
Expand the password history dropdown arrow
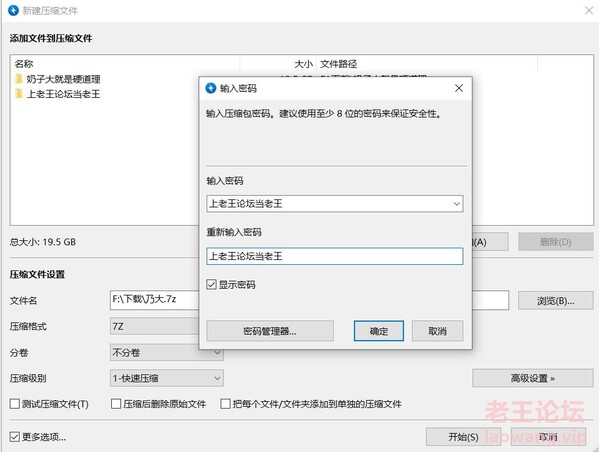[x=457, y=204]
